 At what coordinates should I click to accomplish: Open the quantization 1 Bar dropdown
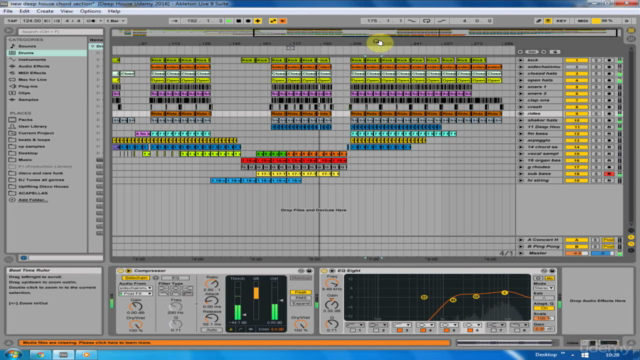click(116, 21)
